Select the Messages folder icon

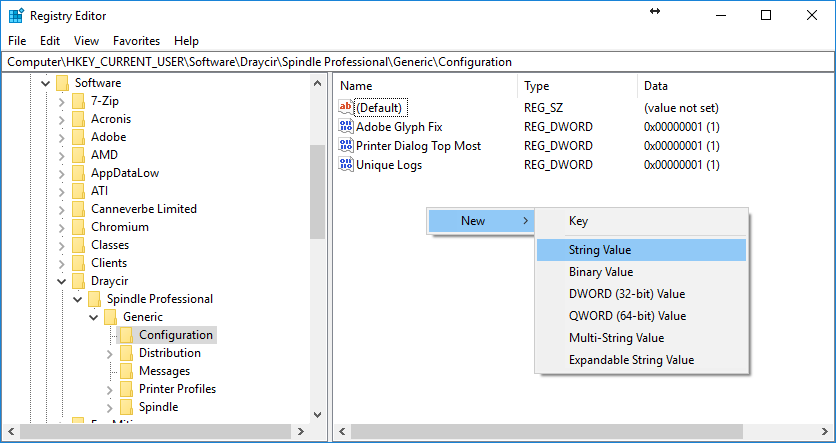pyautogui.click(x=126, y=371)
